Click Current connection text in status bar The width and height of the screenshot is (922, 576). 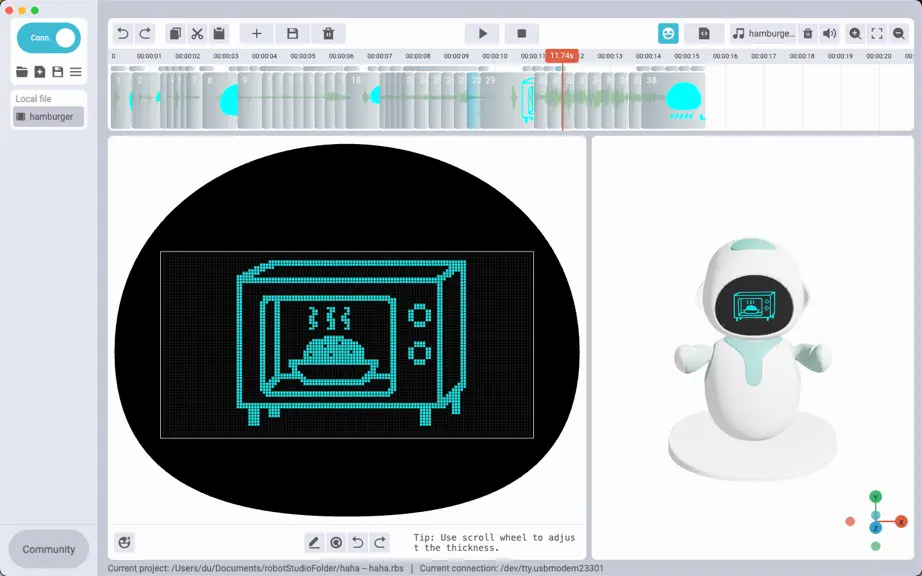coord(512,568)
